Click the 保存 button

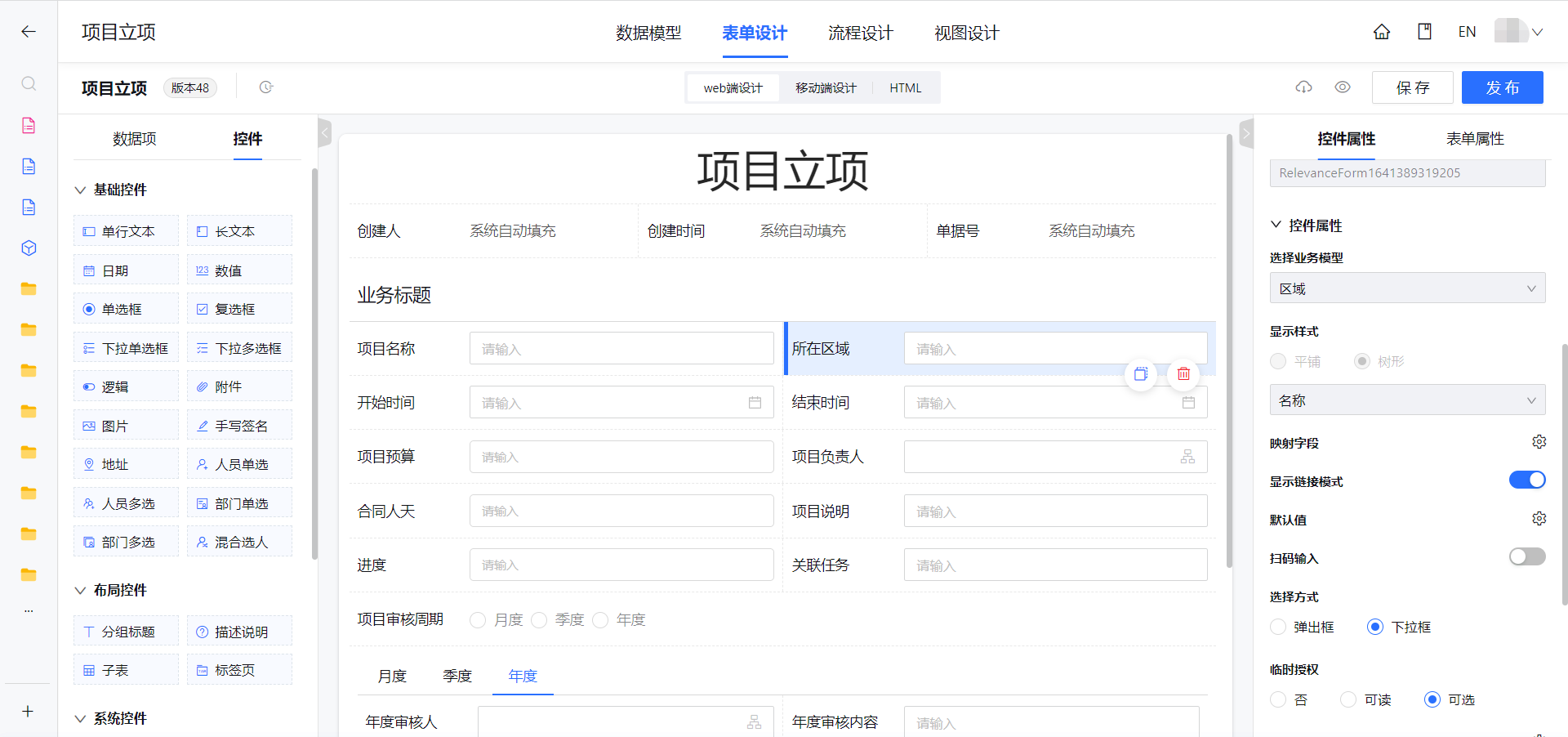click(x=1412, y=87)
